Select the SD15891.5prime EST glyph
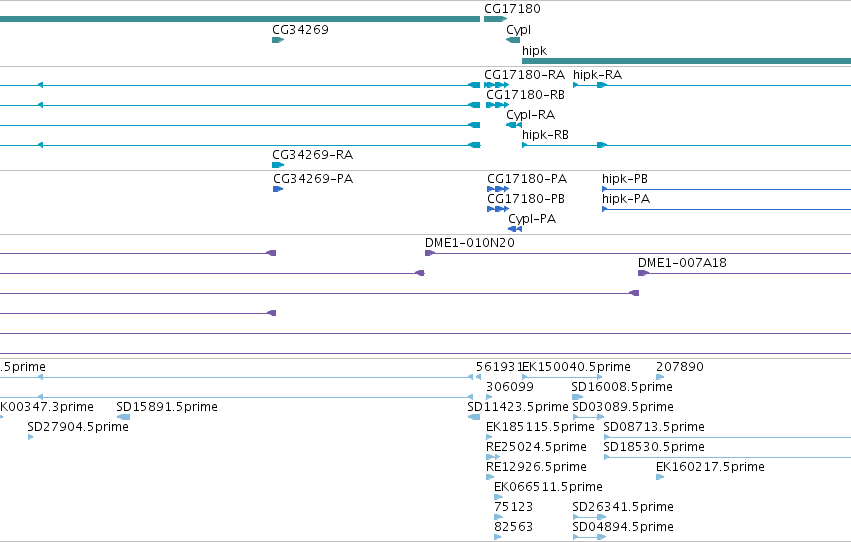851x542 pixels. coord(123,417)
